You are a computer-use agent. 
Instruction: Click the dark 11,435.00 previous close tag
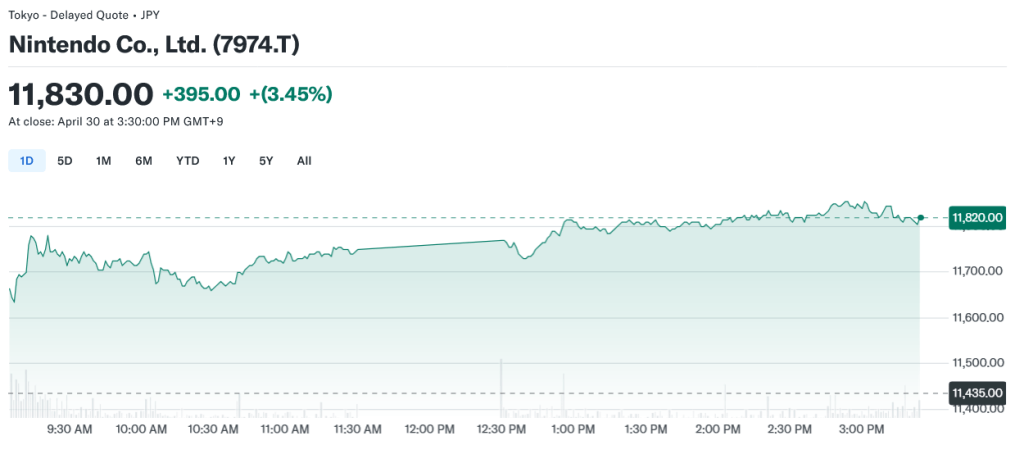coord(977,393)
